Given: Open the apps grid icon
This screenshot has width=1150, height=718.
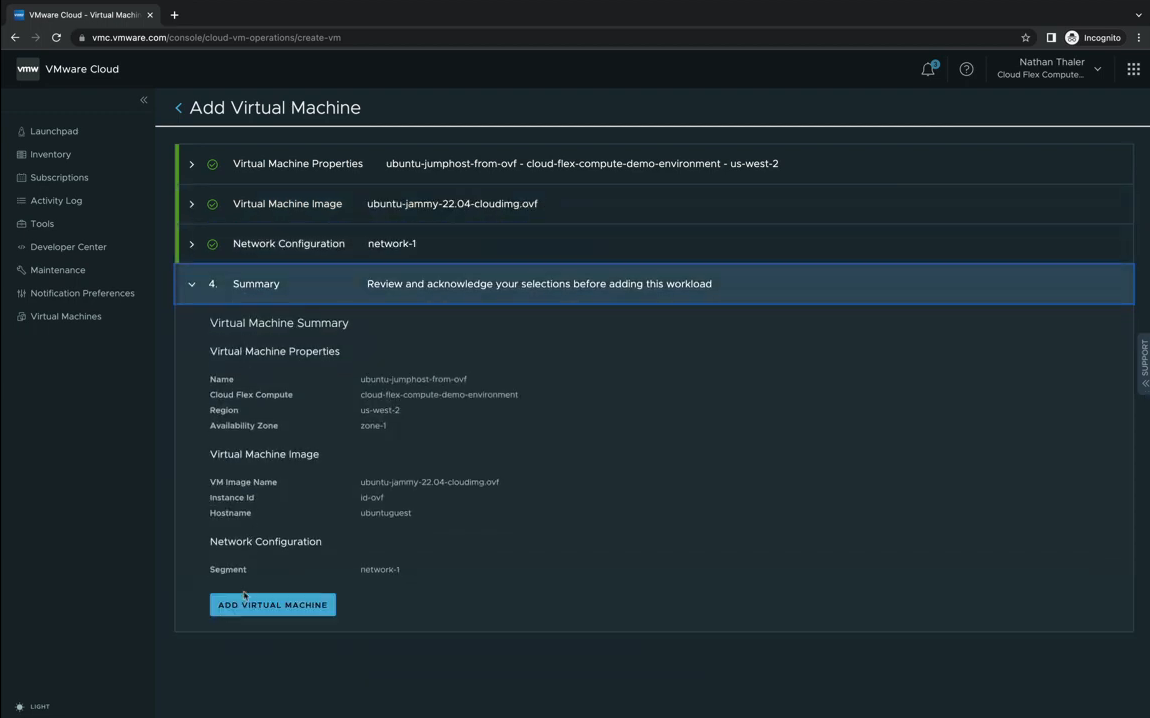Looking at the screenshot, I should (x=1133, y=69).
